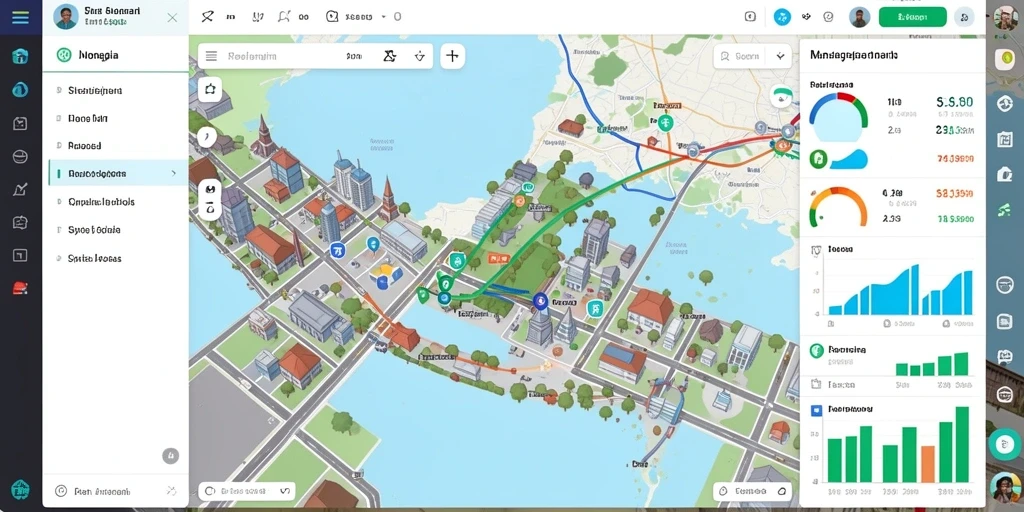Close the user profile panel with the X

click(172, 18)
